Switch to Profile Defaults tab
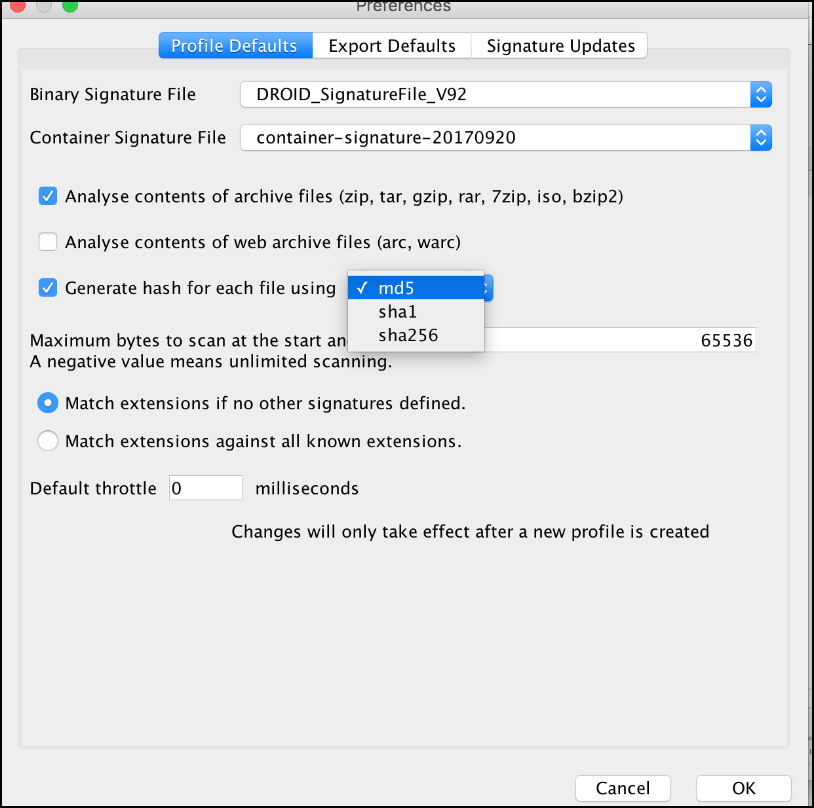Image resolution: width=814 pixels, height=808 pixels. point(234,46)
